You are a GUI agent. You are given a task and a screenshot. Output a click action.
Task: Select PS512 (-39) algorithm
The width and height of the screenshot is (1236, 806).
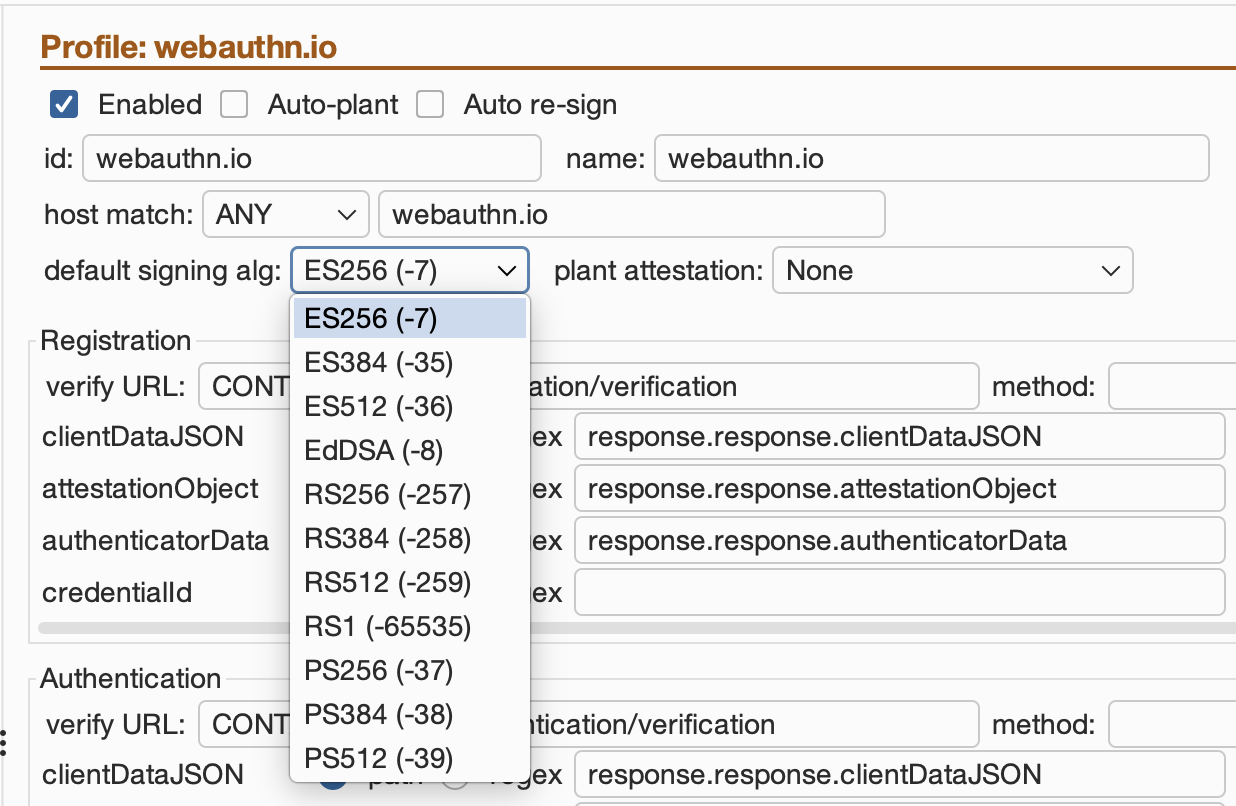(410, 758)
